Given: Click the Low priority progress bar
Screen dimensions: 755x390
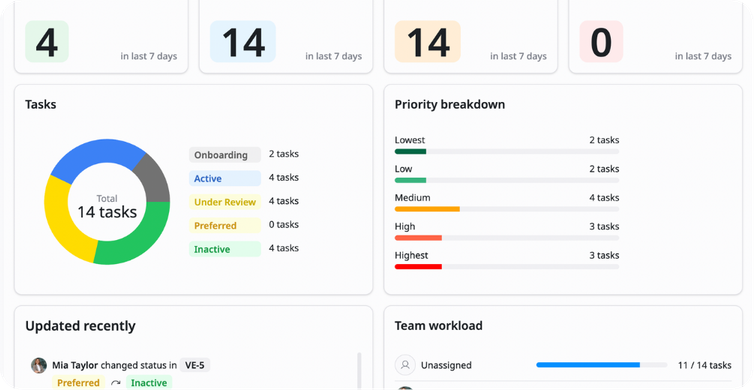Looking at the screenshot, I should click(507, 181).
